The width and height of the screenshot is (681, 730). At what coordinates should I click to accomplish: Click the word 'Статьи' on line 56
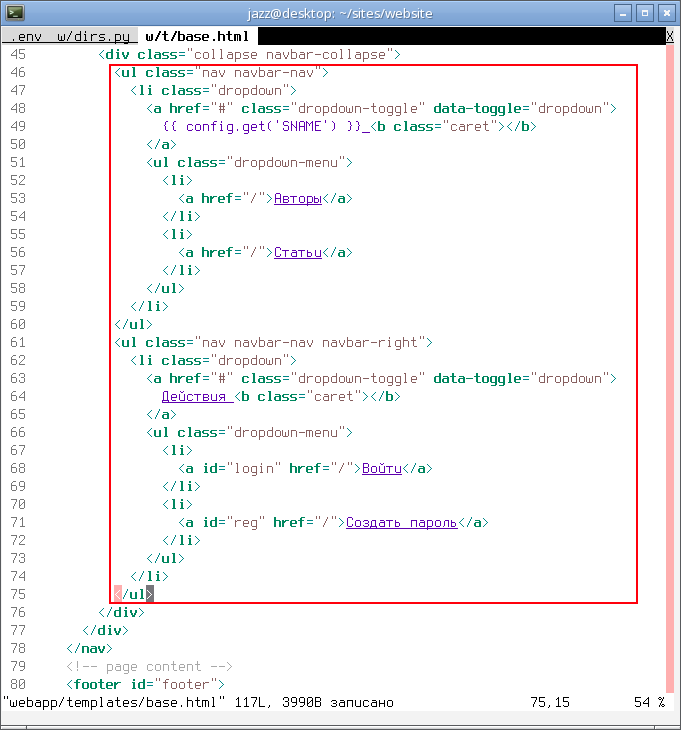[298, 253]
